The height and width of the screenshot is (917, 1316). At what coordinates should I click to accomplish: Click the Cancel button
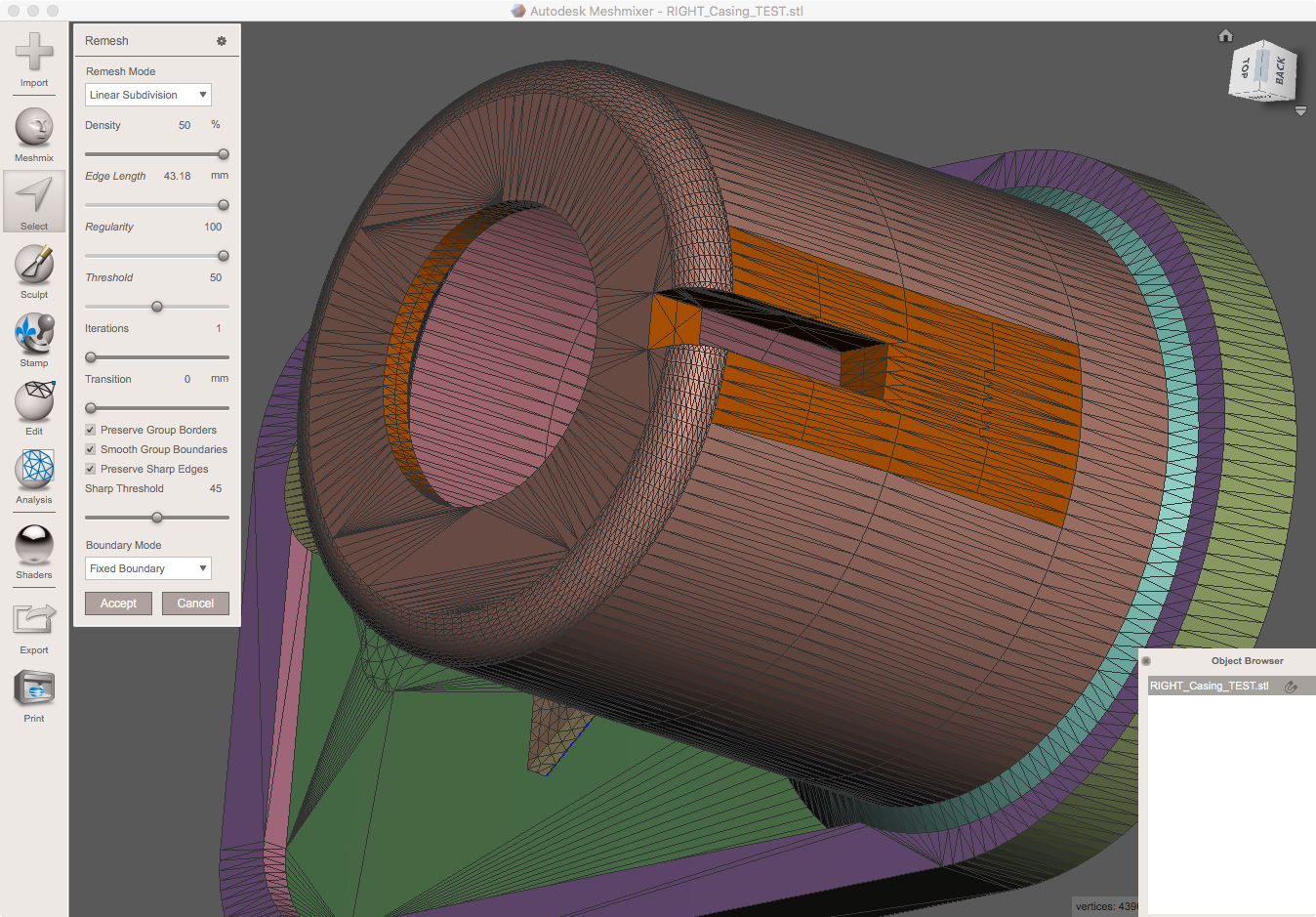(195, 604)
